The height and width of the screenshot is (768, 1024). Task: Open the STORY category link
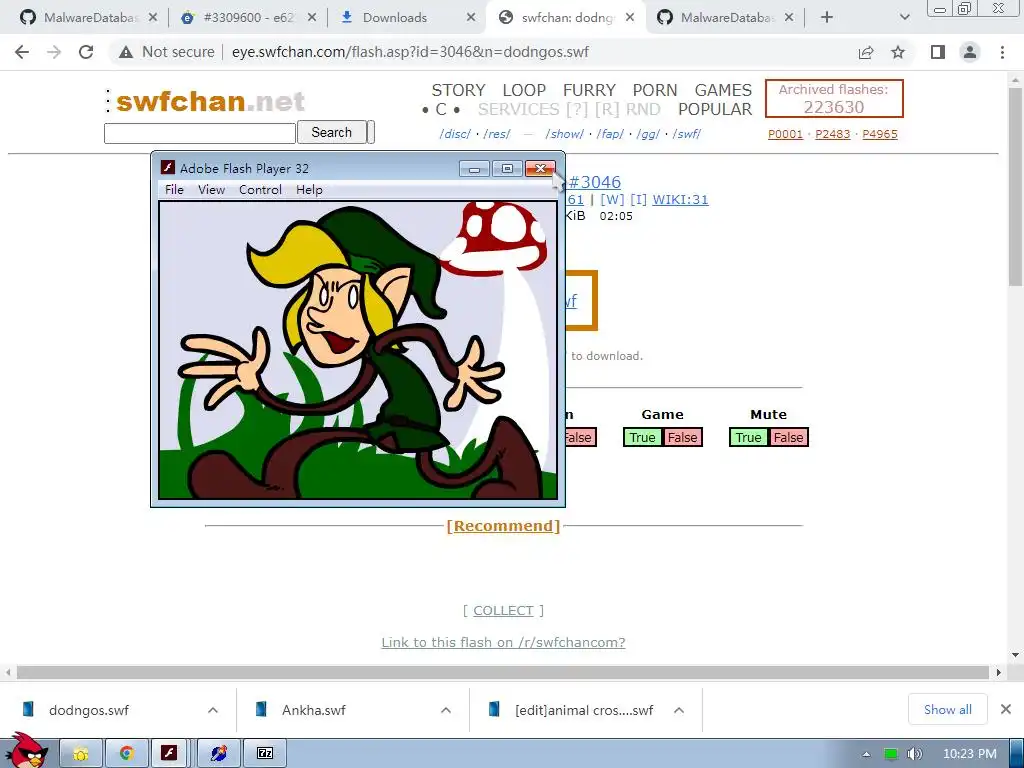pos(458,90)
